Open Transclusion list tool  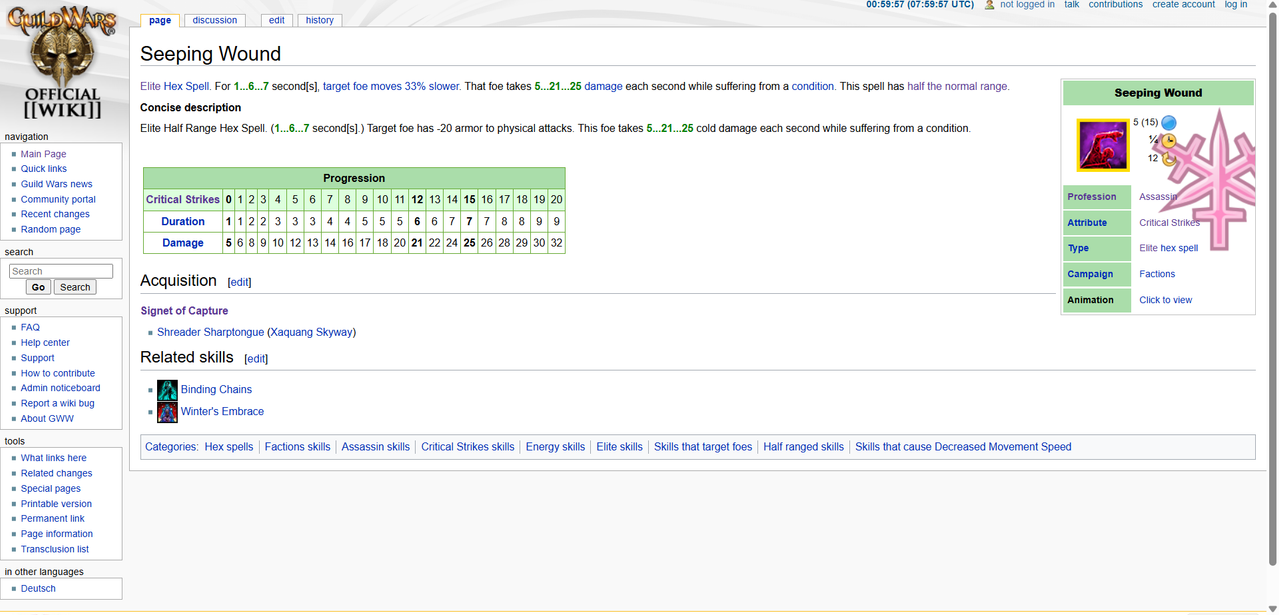[55, 549]
